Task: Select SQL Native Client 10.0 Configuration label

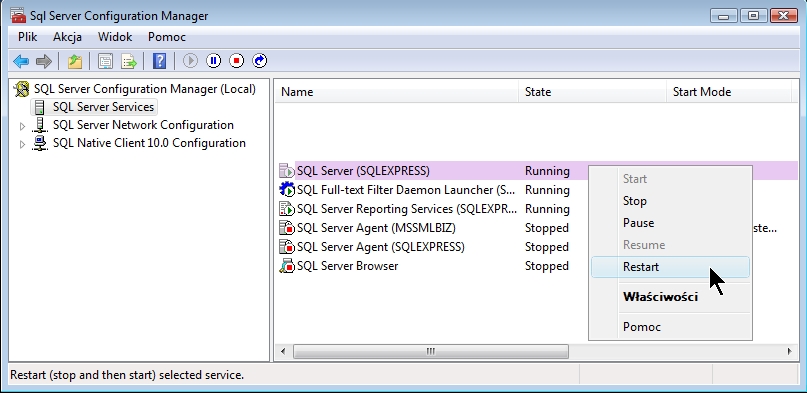Action: [149, 143]
